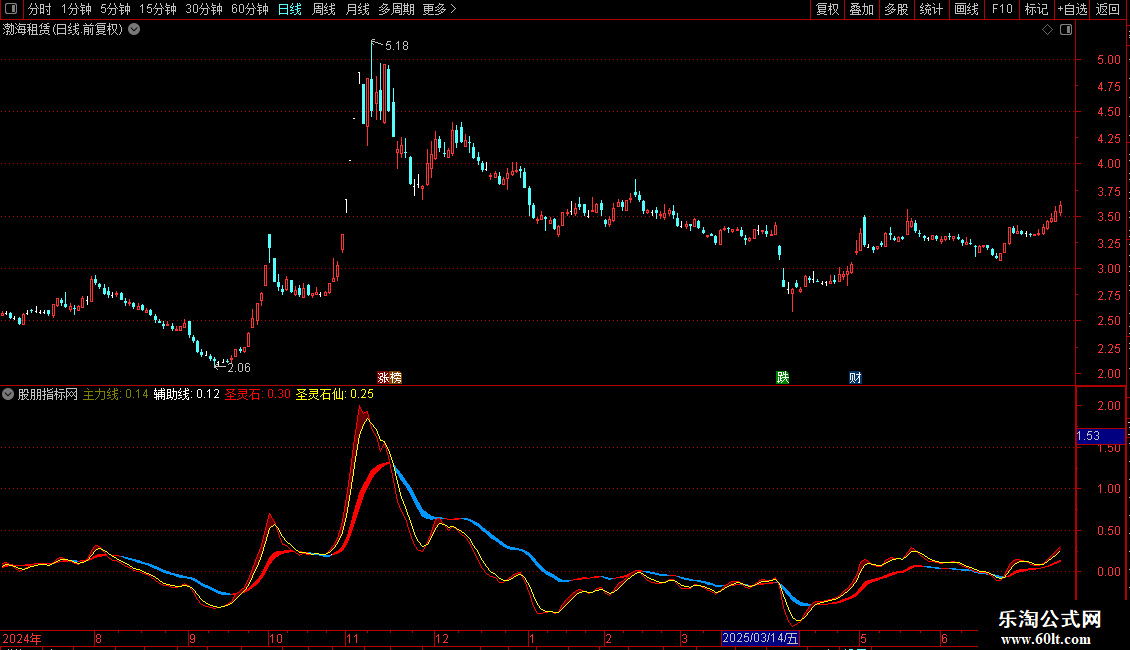Open F10 company information
Viewport: 1130px width, 650px height.
1002,9
